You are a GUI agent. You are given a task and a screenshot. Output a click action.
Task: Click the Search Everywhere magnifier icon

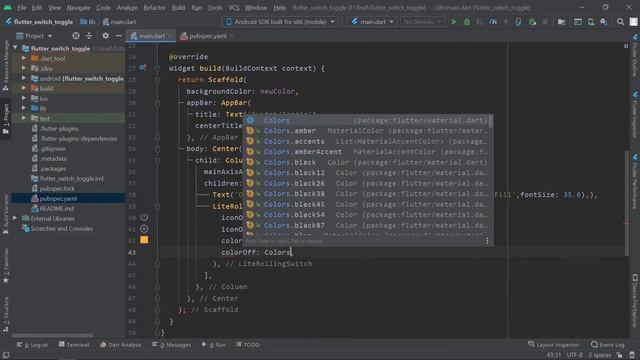click(x=620, y=22)
